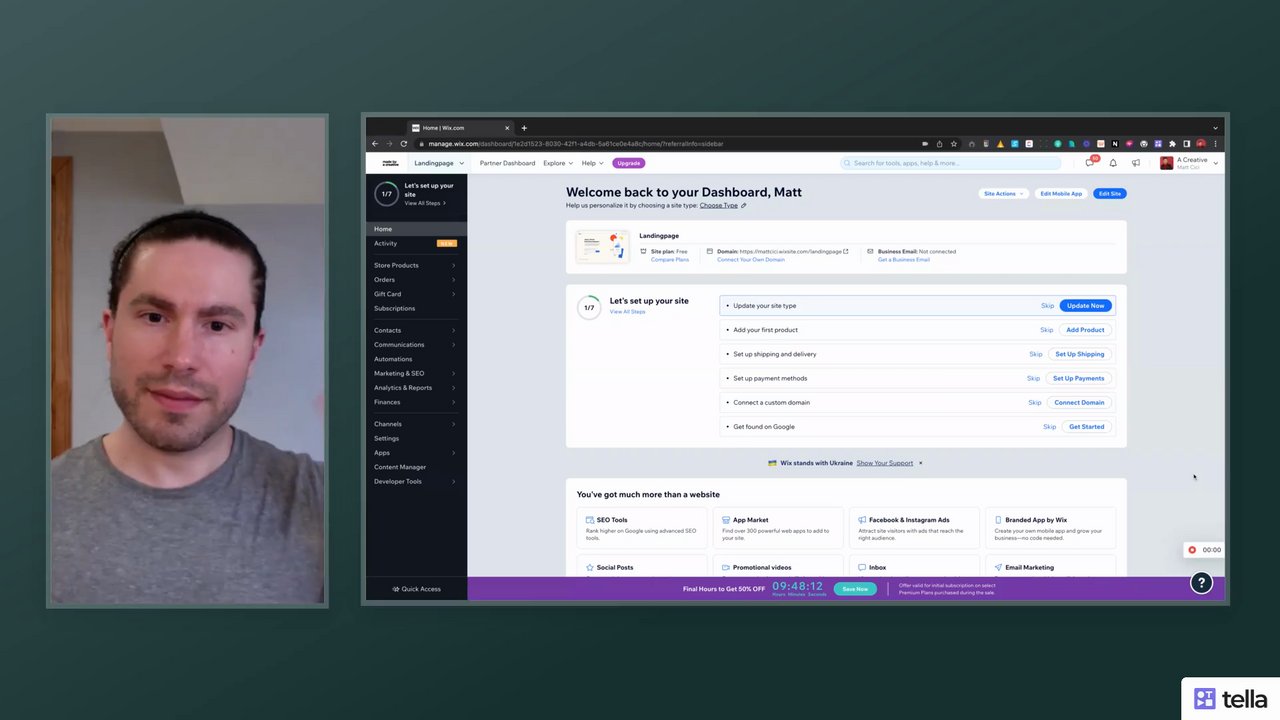Image resolution: width=1280 pixels, height=720 pixels.
Task: Open Partner Dashboard in top bar
Action: (507, 163)
